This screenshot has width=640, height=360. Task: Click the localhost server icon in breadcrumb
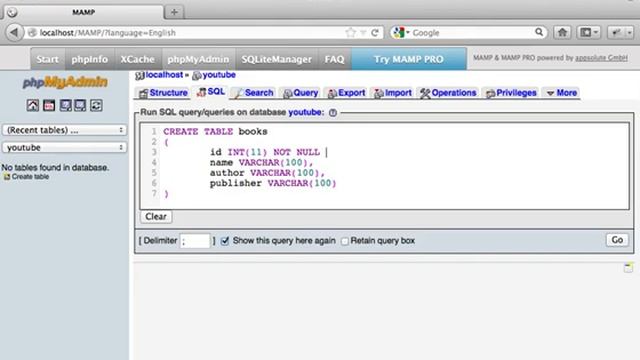coord(140,76)
